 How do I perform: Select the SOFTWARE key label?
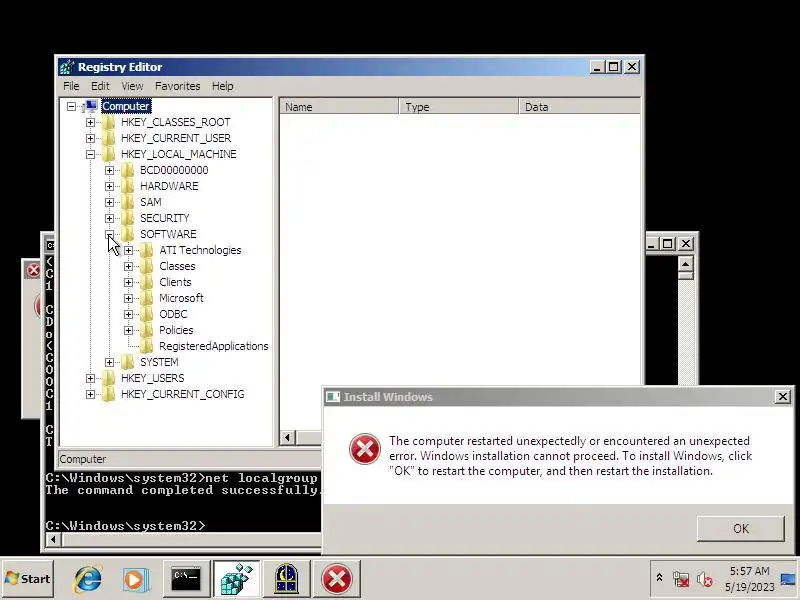click(x=168, y=234)
